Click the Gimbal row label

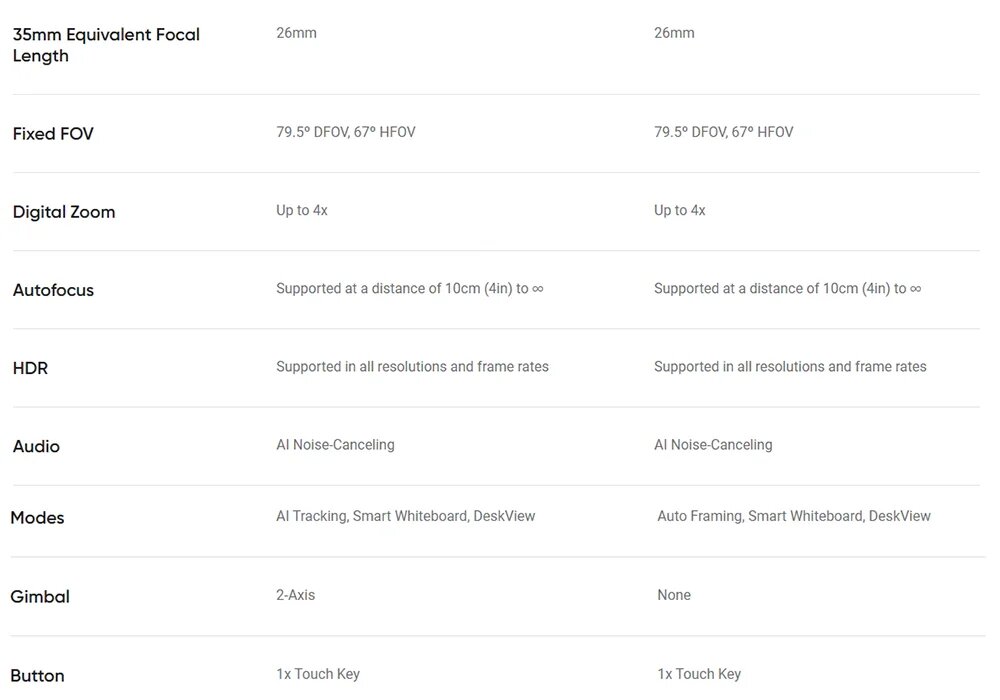tap(40, 597)
